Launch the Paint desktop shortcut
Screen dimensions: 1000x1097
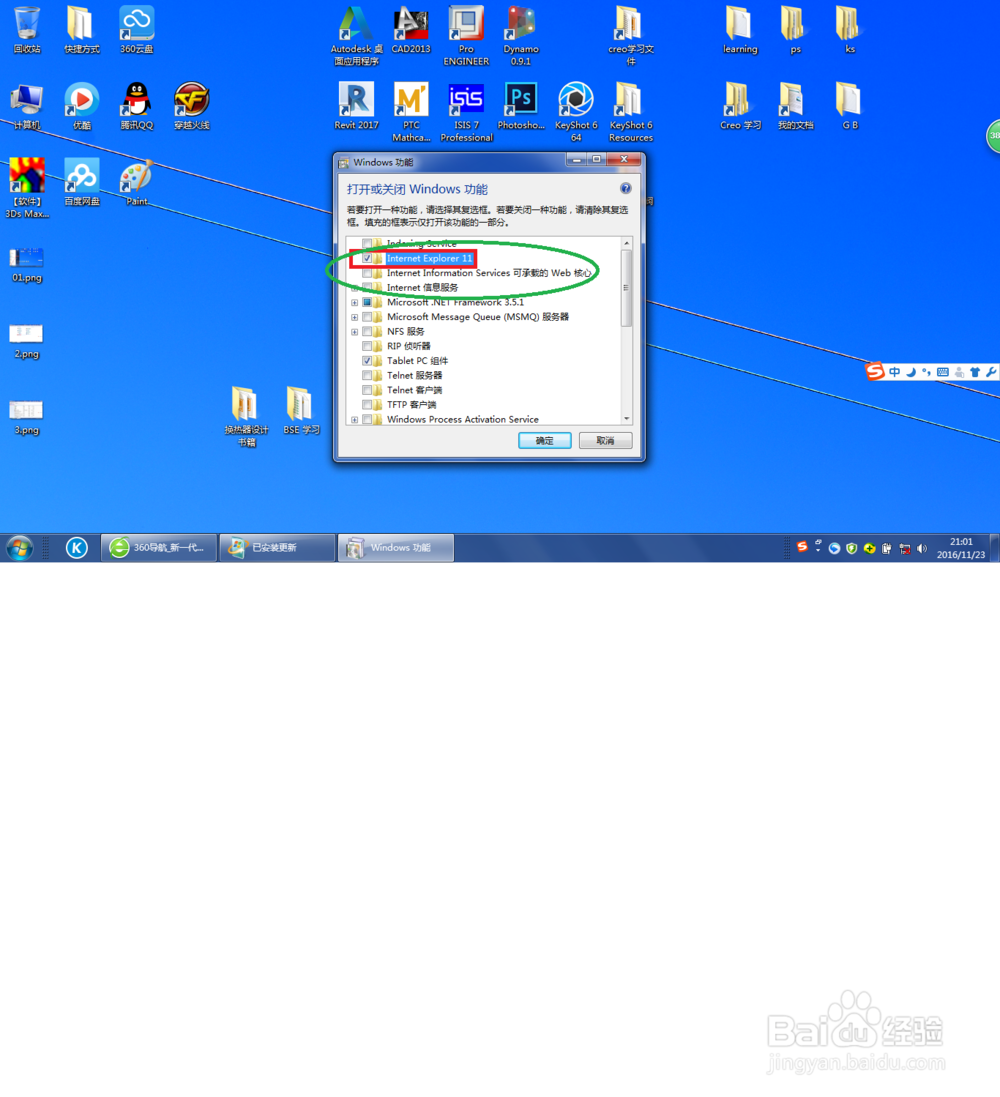[136, 182]
